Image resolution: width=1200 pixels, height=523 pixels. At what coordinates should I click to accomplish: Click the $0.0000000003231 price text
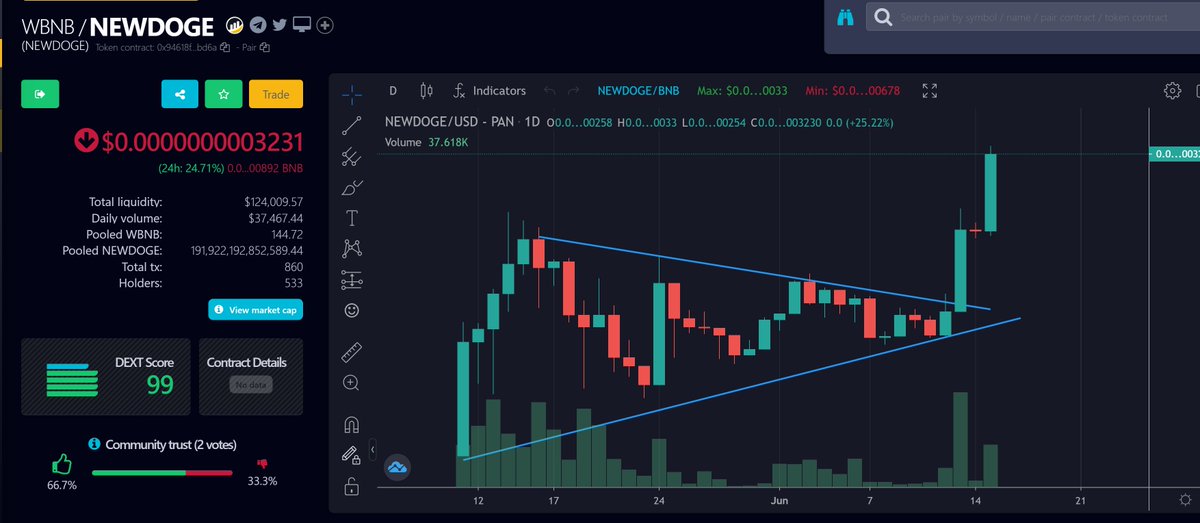click(x=201, y=141)
